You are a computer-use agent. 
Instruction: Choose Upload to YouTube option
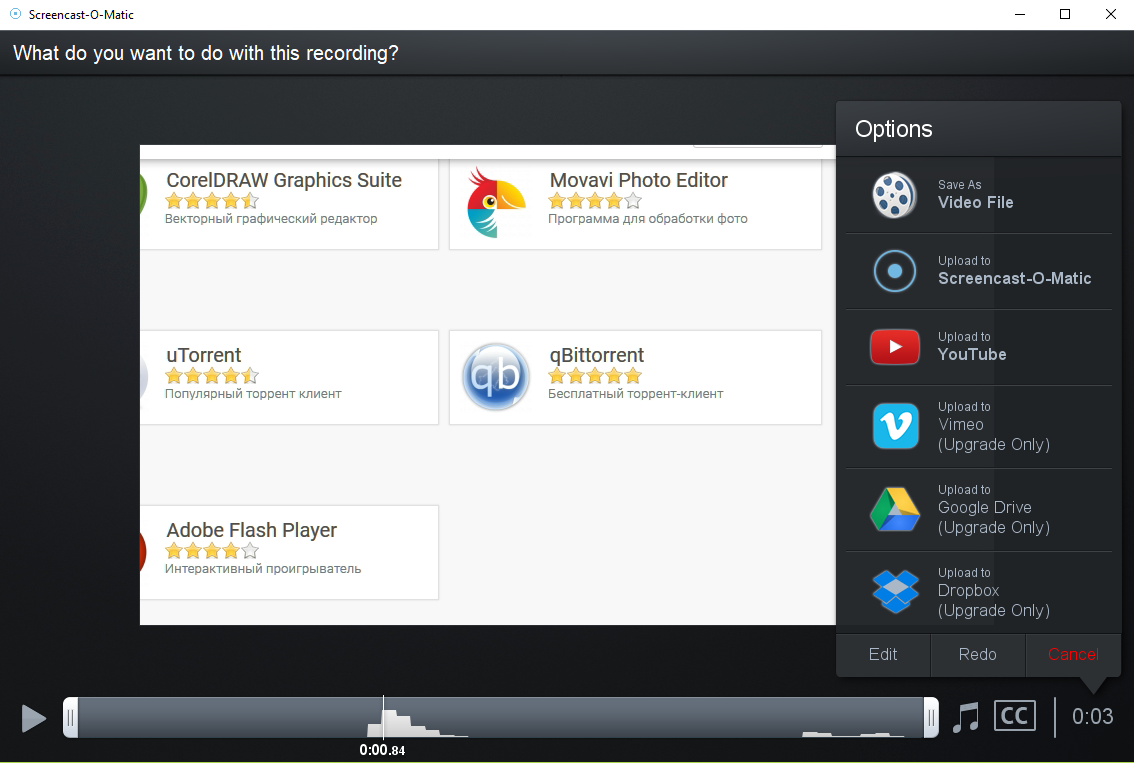(x=979, y=347)
